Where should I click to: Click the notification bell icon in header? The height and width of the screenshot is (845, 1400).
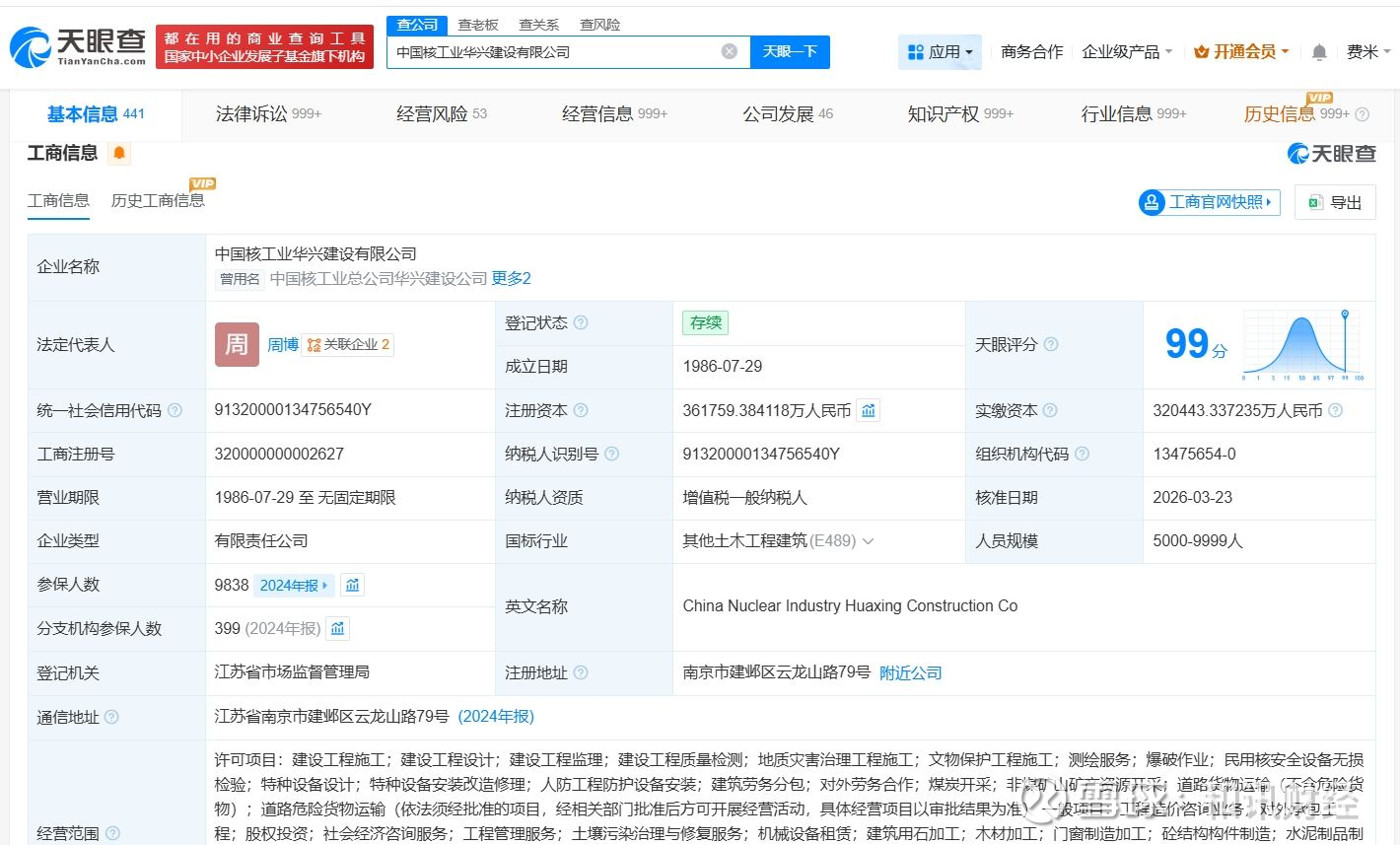coord(1319,52)
